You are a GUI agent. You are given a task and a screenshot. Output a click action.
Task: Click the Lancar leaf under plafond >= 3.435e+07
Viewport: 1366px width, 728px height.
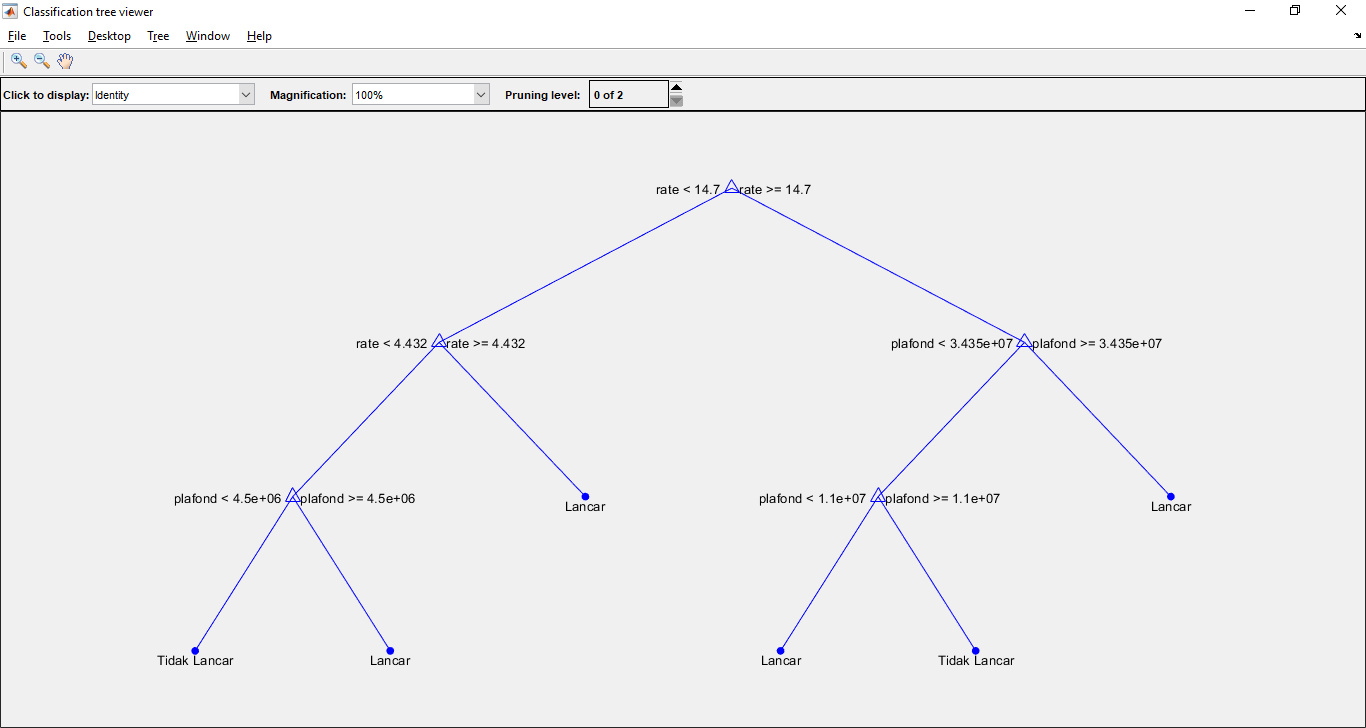(1170, 497)
